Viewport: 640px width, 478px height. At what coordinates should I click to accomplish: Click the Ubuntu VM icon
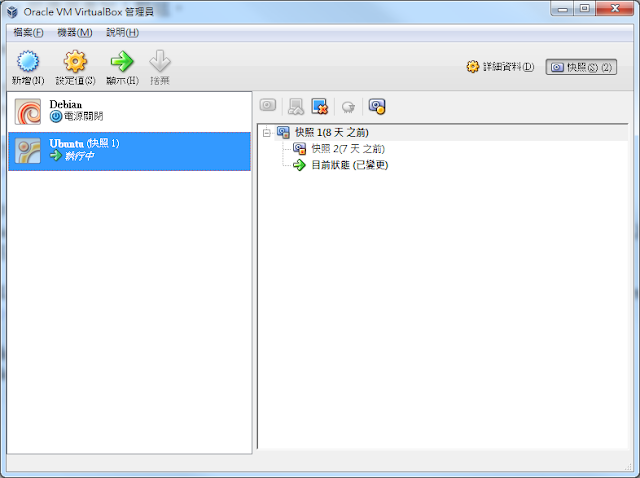pyautogui.click(x=28, y=151)
